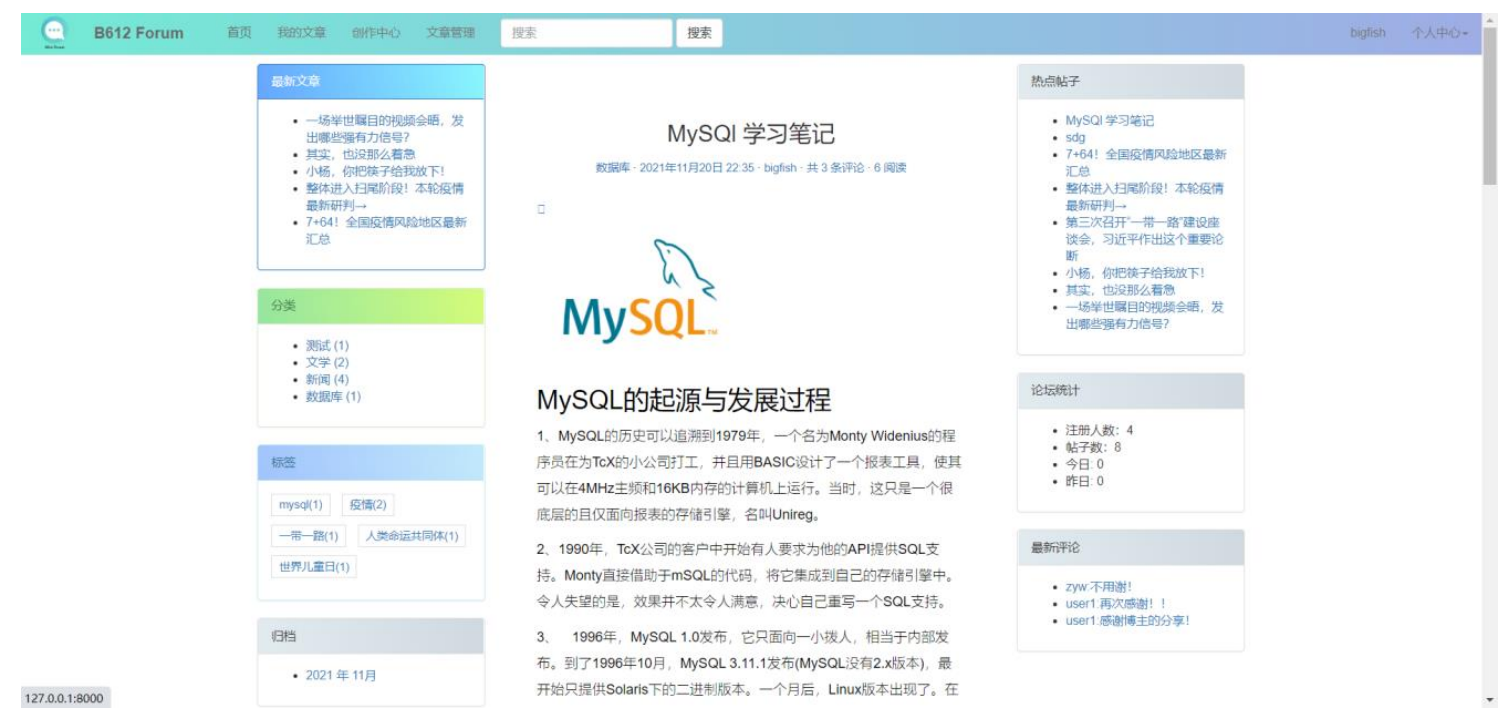Open comment zyw:不用谢!
The image size is (1509, 712).
pyautogui.click(x=1098, y=587)
